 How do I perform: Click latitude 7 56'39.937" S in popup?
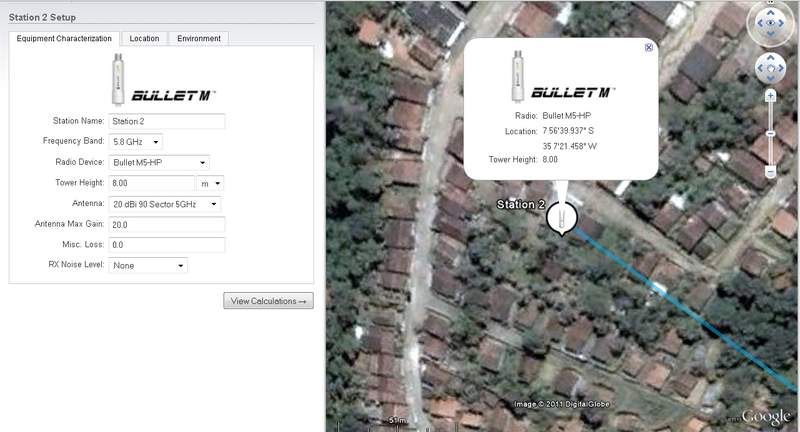568,131
